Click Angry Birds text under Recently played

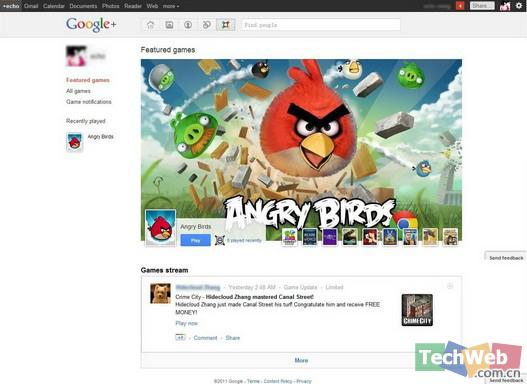click(x=100, y=137)
